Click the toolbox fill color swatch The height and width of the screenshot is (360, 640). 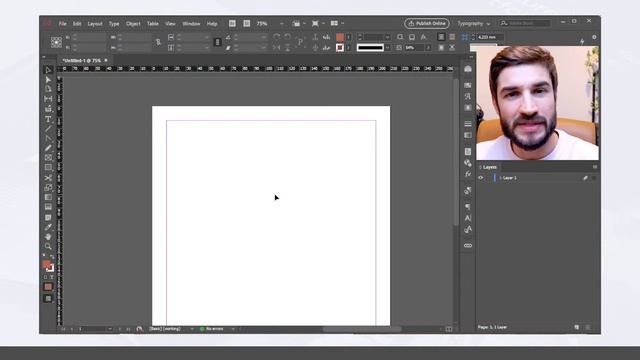46,264
